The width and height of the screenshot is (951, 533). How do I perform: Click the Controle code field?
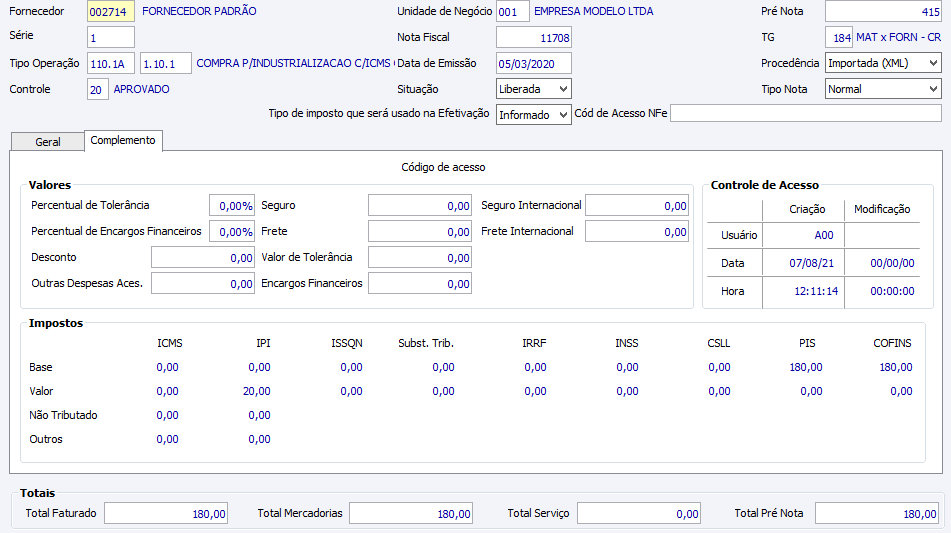97,89
